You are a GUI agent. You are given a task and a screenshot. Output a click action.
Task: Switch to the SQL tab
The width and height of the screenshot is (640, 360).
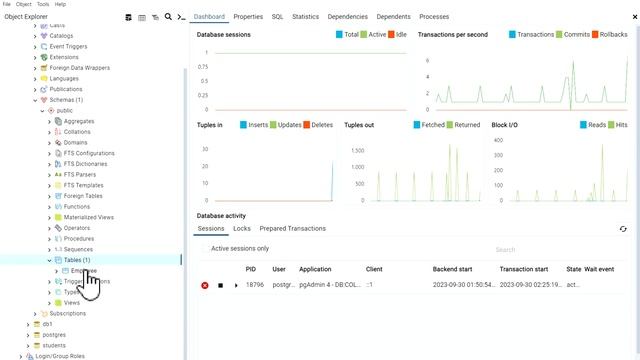[278, 17]
